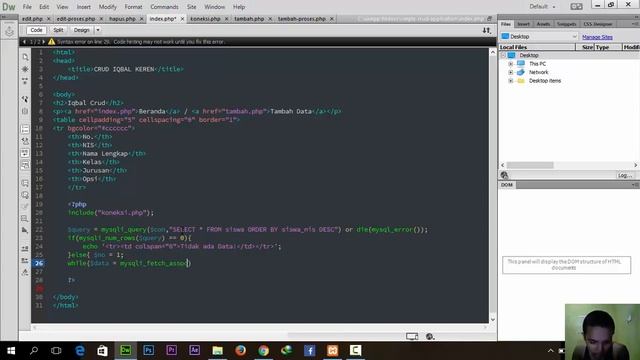Expand the This PC tree node
Screen dimensions: 640x360
point(510,64)
